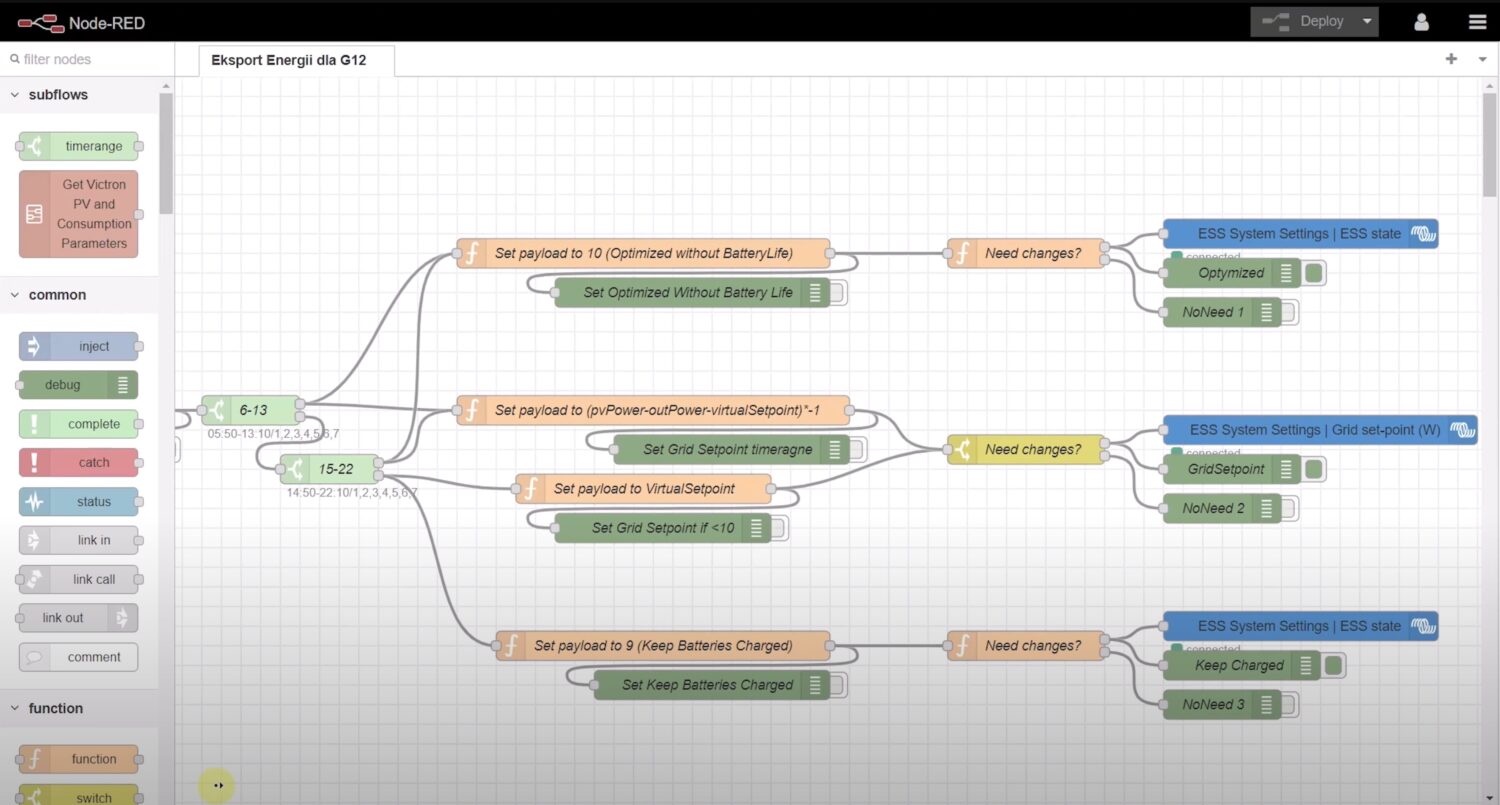Screen dimensions: 1500x805
Task: Add a new flow tab with plus
Action: [x=1451, y=59]
